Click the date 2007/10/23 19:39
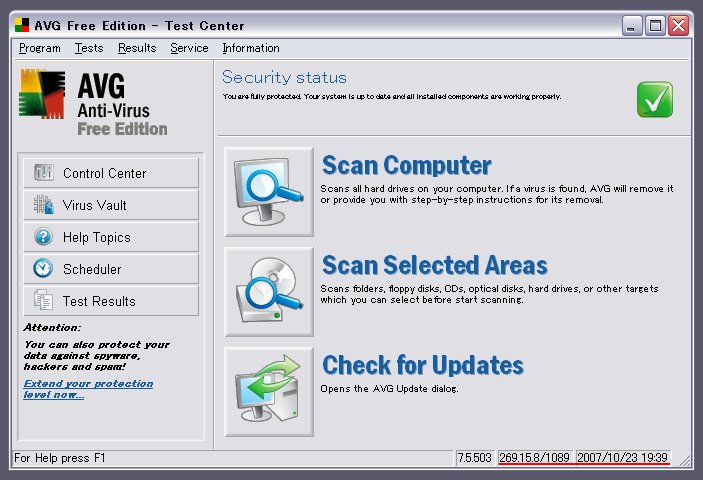 pos(623,458)
